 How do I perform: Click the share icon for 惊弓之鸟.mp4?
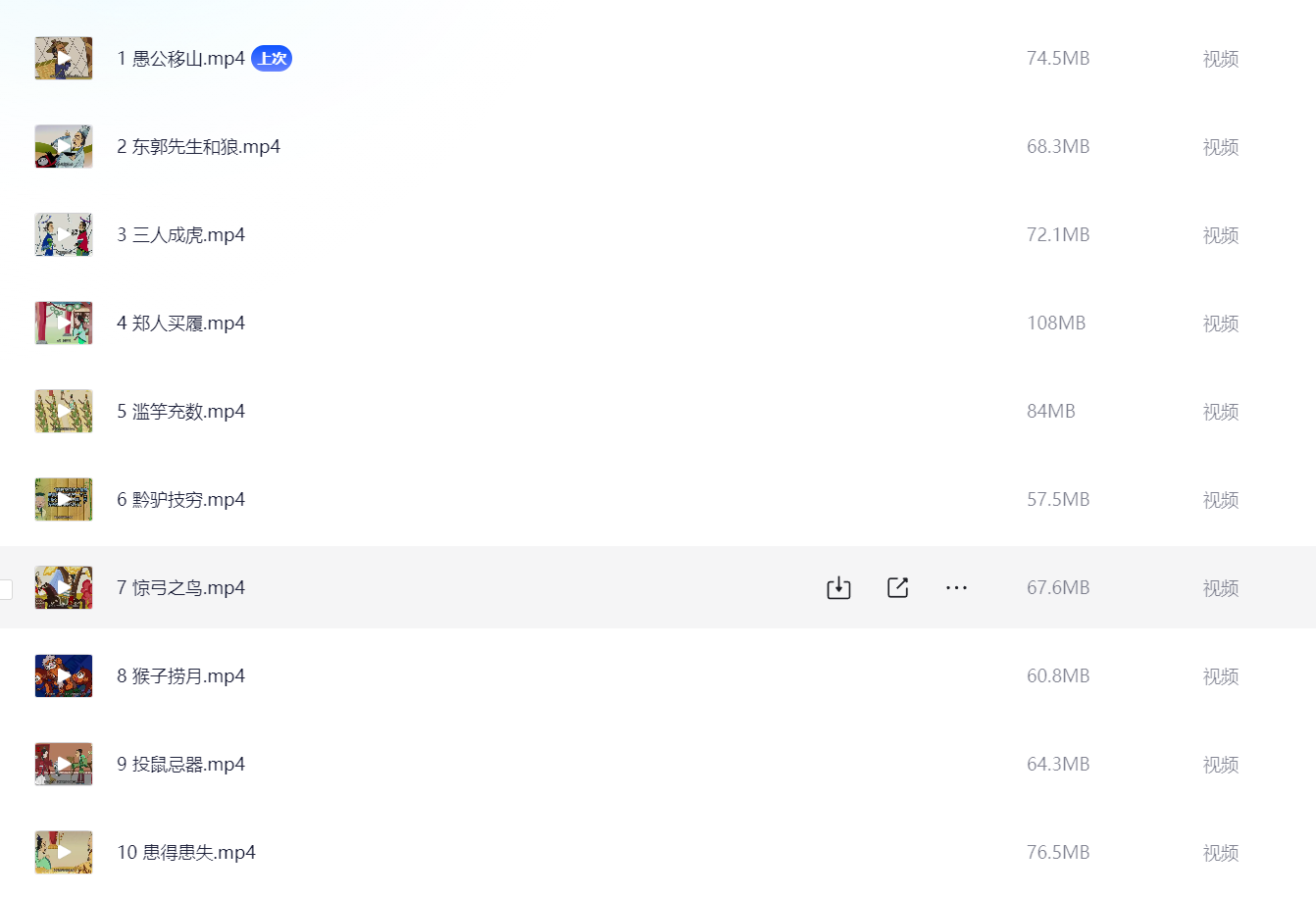point(897,587)
